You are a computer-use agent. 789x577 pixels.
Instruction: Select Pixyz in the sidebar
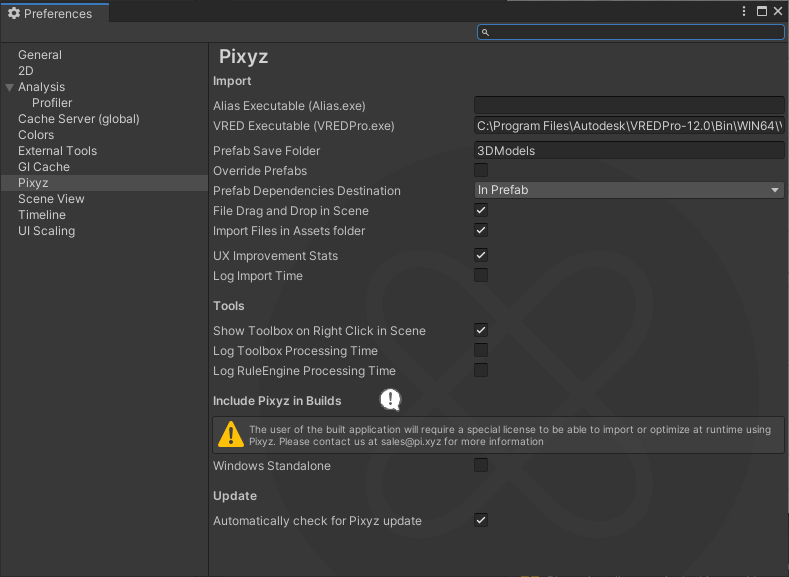[104, 183]
